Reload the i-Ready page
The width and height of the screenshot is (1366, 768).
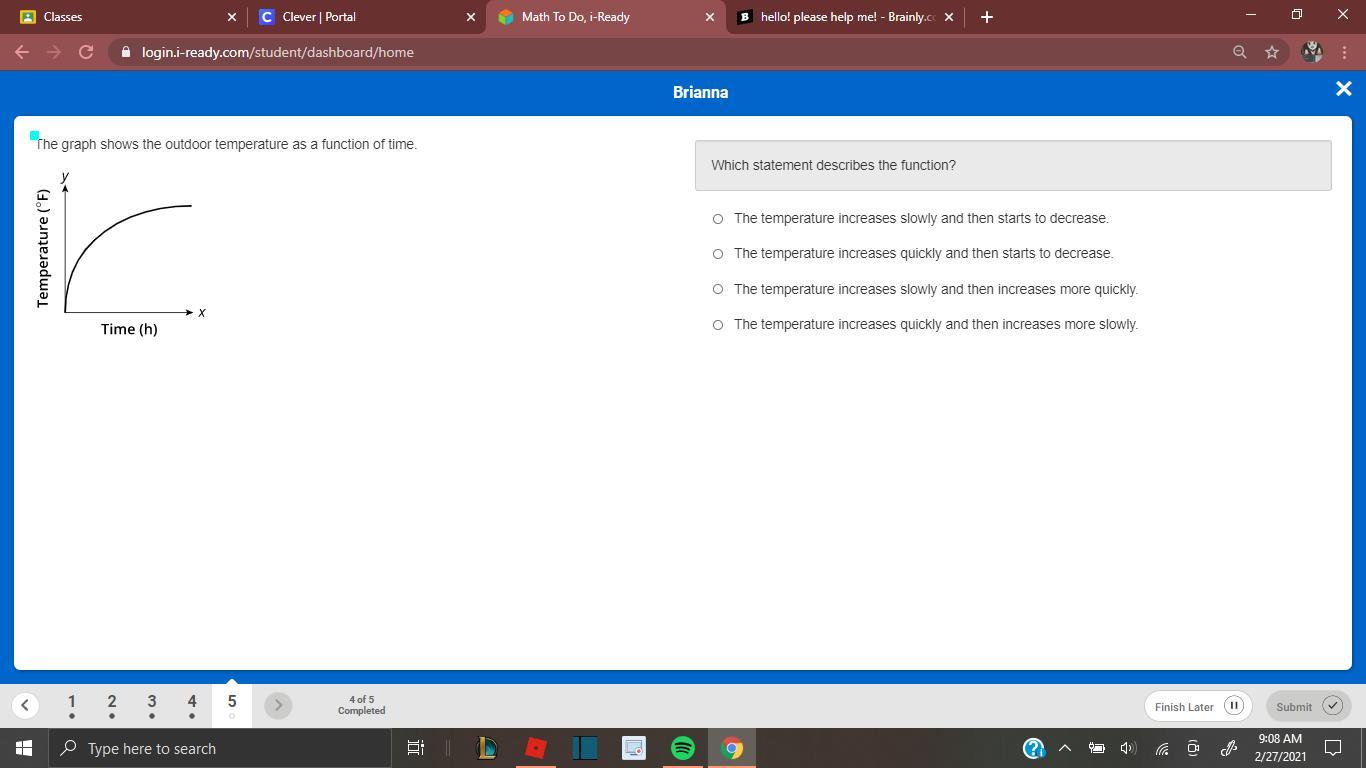pyautogui.click(x=86, y=52)
